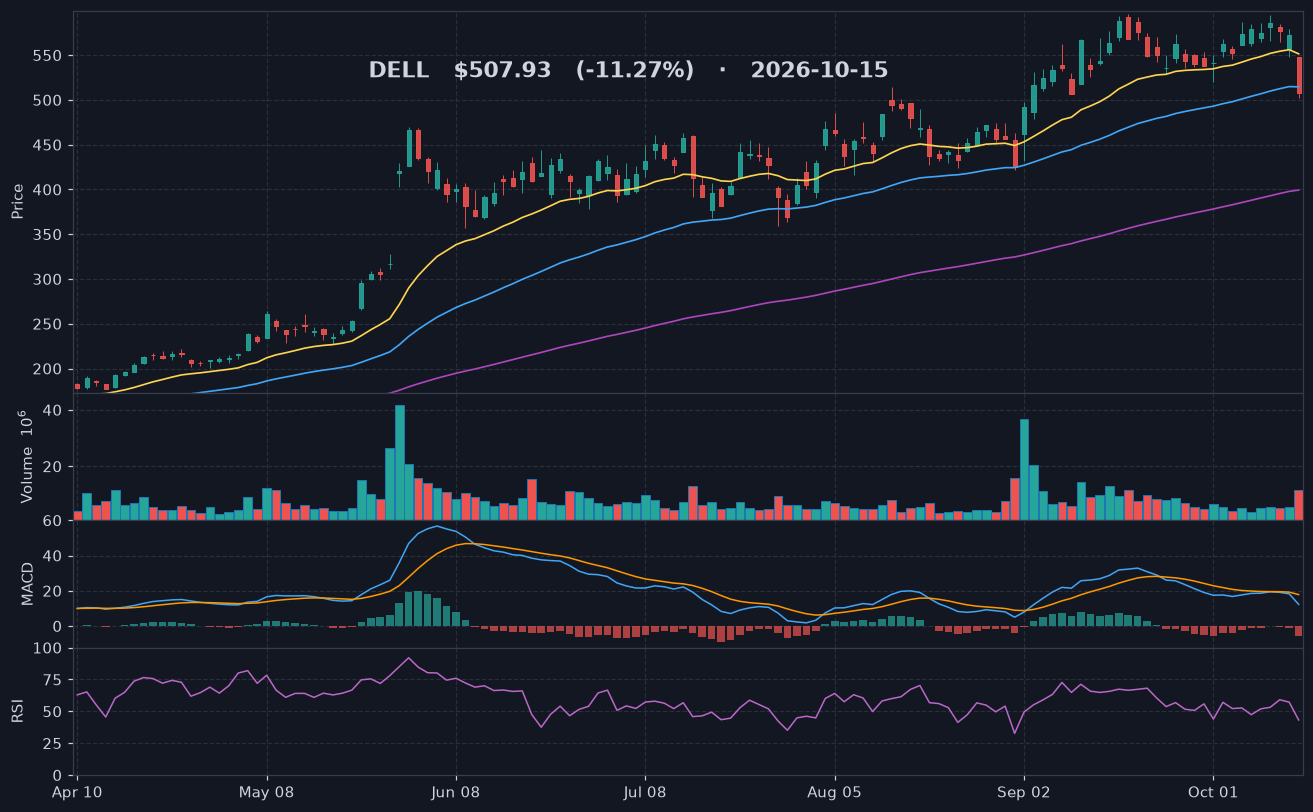Image resolution: width=1313 pixels, height=812 pixels.
Task: Click the RSI axis label
Action: tap(17, 711)
